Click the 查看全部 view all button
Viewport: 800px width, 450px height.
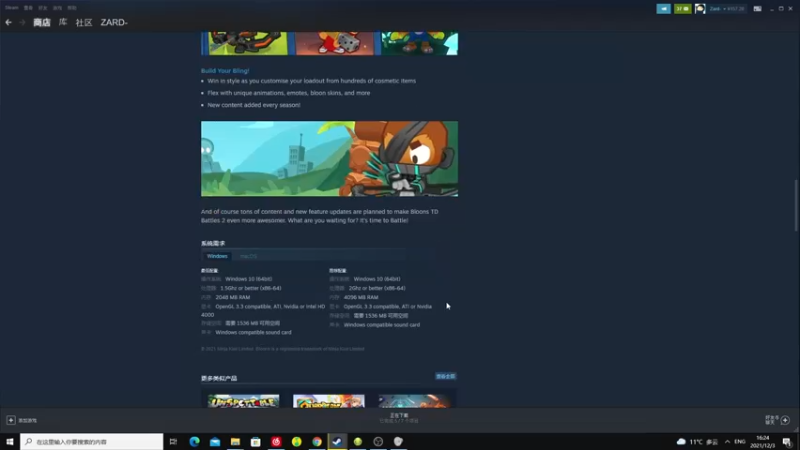click(x=445, y=377)
